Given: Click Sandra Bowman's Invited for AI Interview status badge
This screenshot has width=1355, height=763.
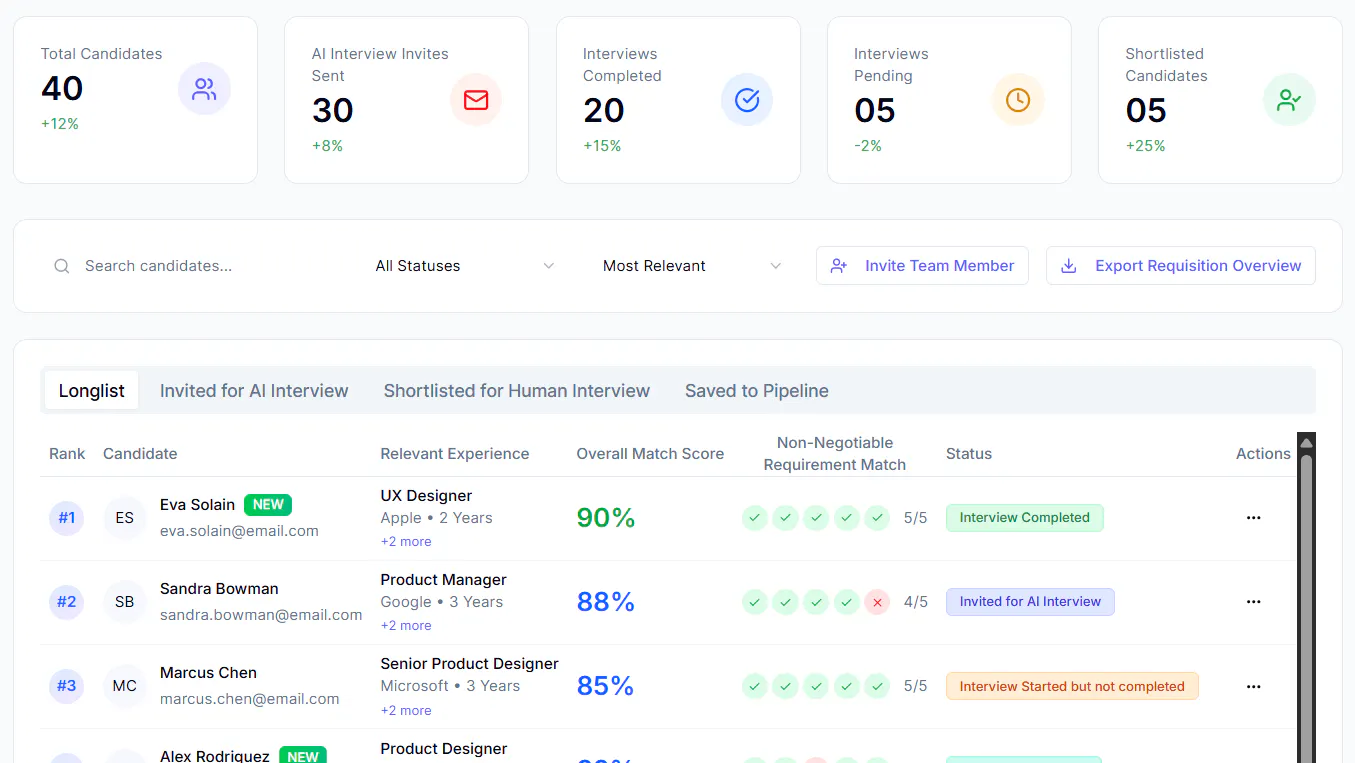Looking at the screenshot, I should point(1030,602).
